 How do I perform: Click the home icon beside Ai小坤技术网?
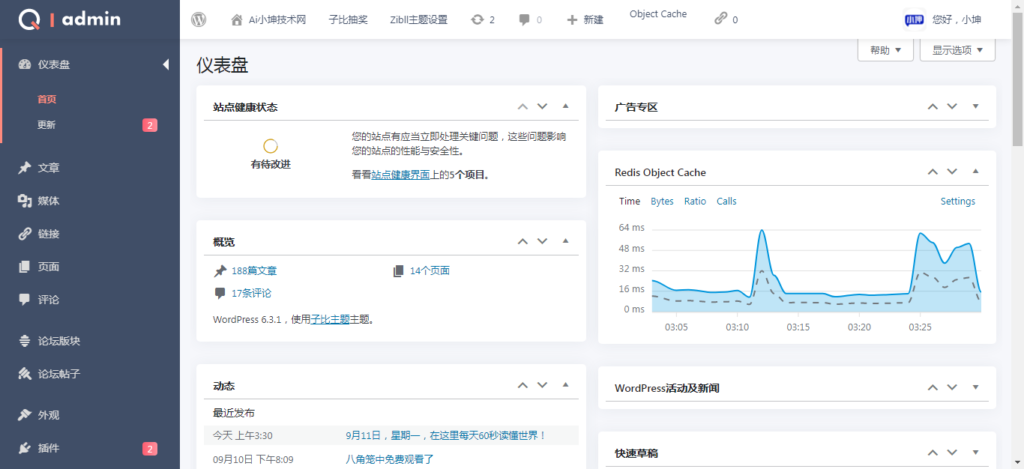(x=237, y=20)
